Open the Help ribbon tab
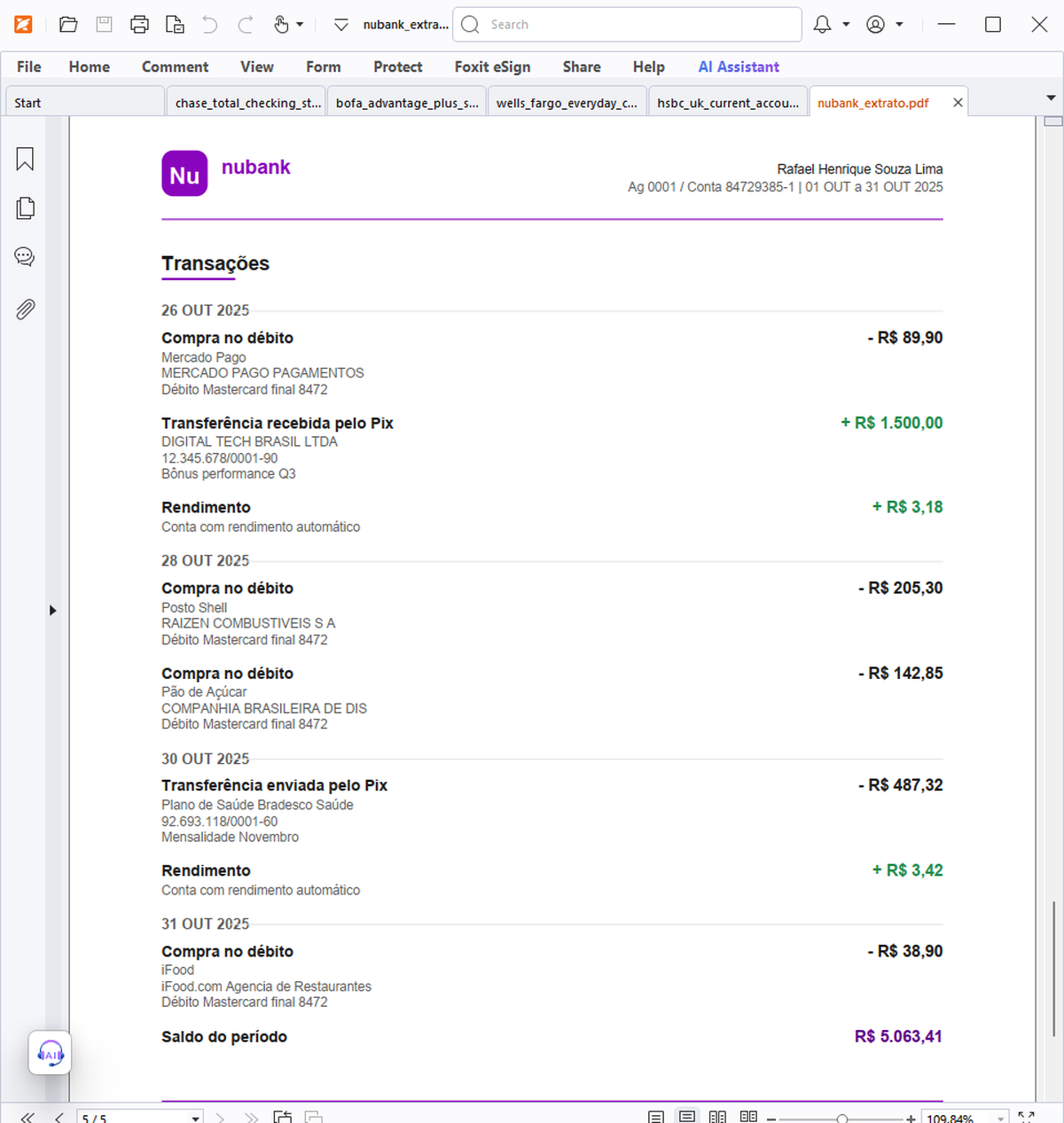This screenshot has width=1064, height=1123. pyautogui.click(x=649, y=66)
